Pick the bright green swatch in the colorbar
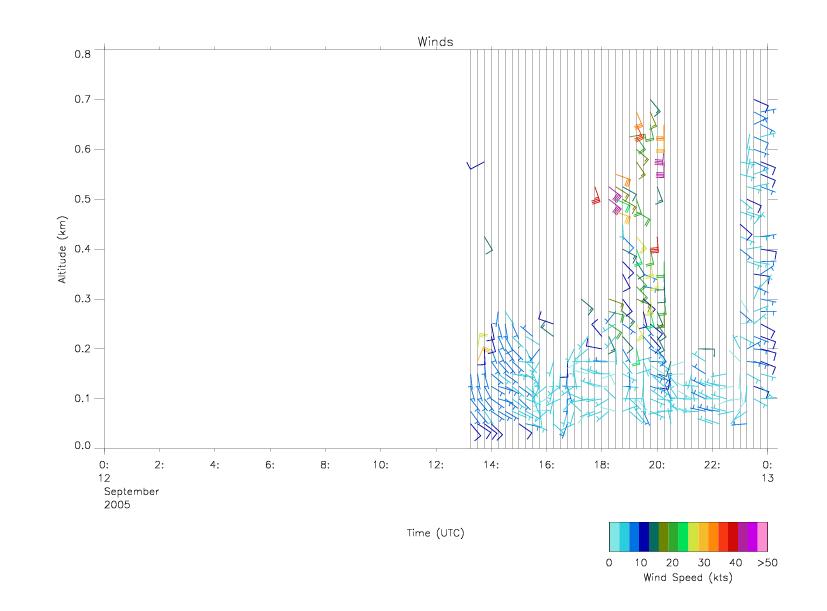This screenshot has height=611, width=827. tap(684, 537)
